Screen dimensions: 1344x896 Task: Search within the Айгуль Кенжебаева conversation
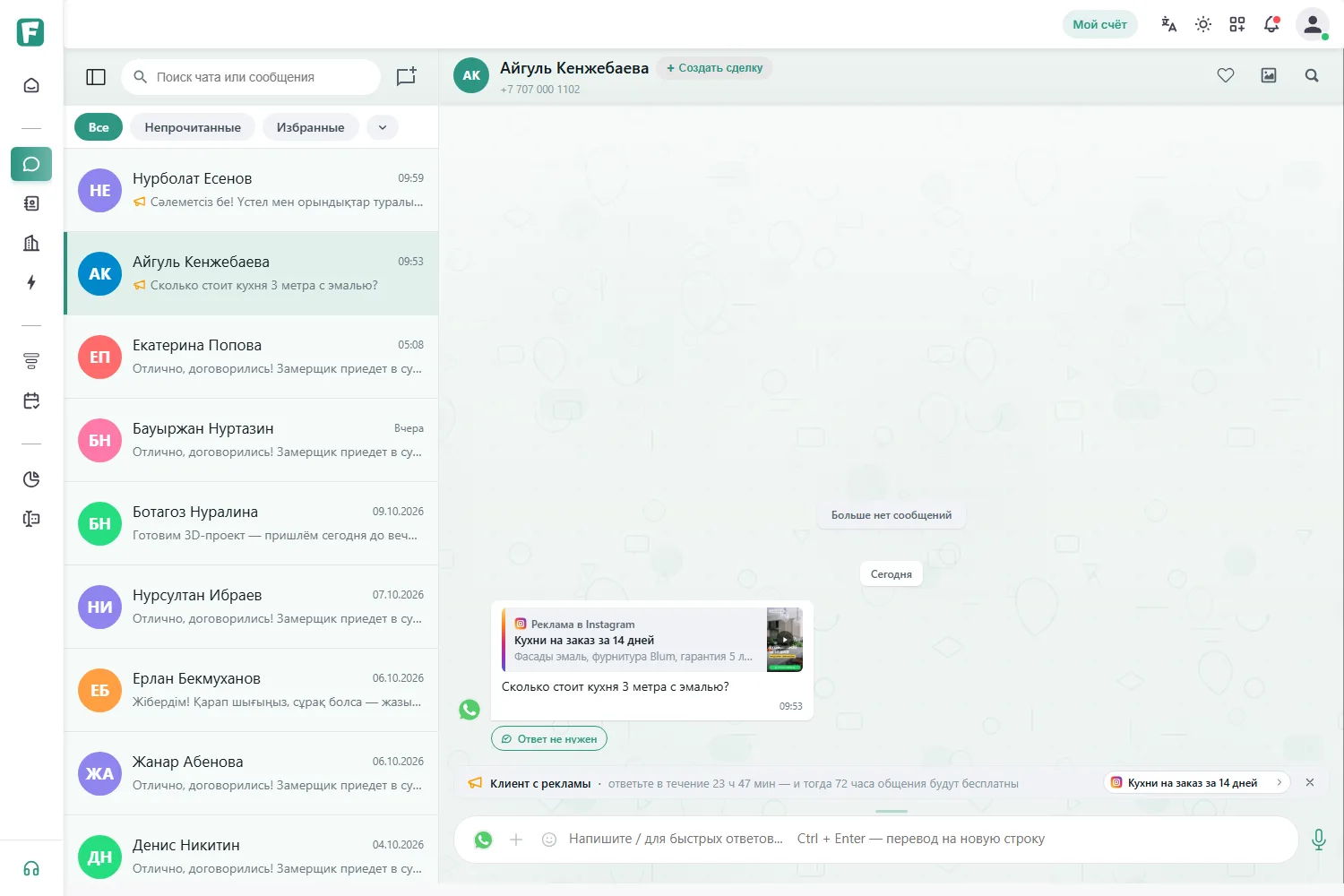[x=1312, y=75]
